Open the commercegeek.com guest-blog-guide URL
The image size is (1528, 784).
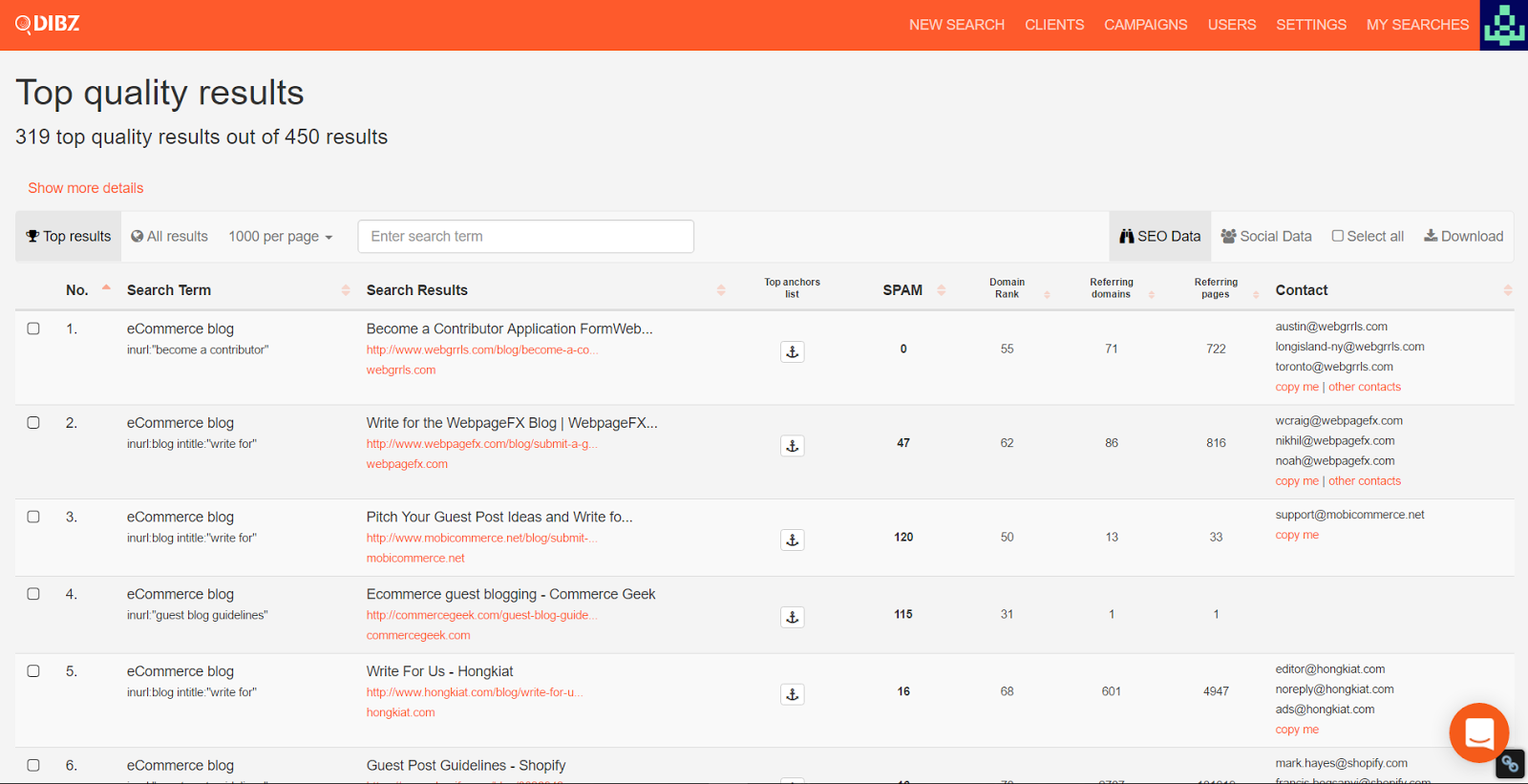click(x=482, y=615)
